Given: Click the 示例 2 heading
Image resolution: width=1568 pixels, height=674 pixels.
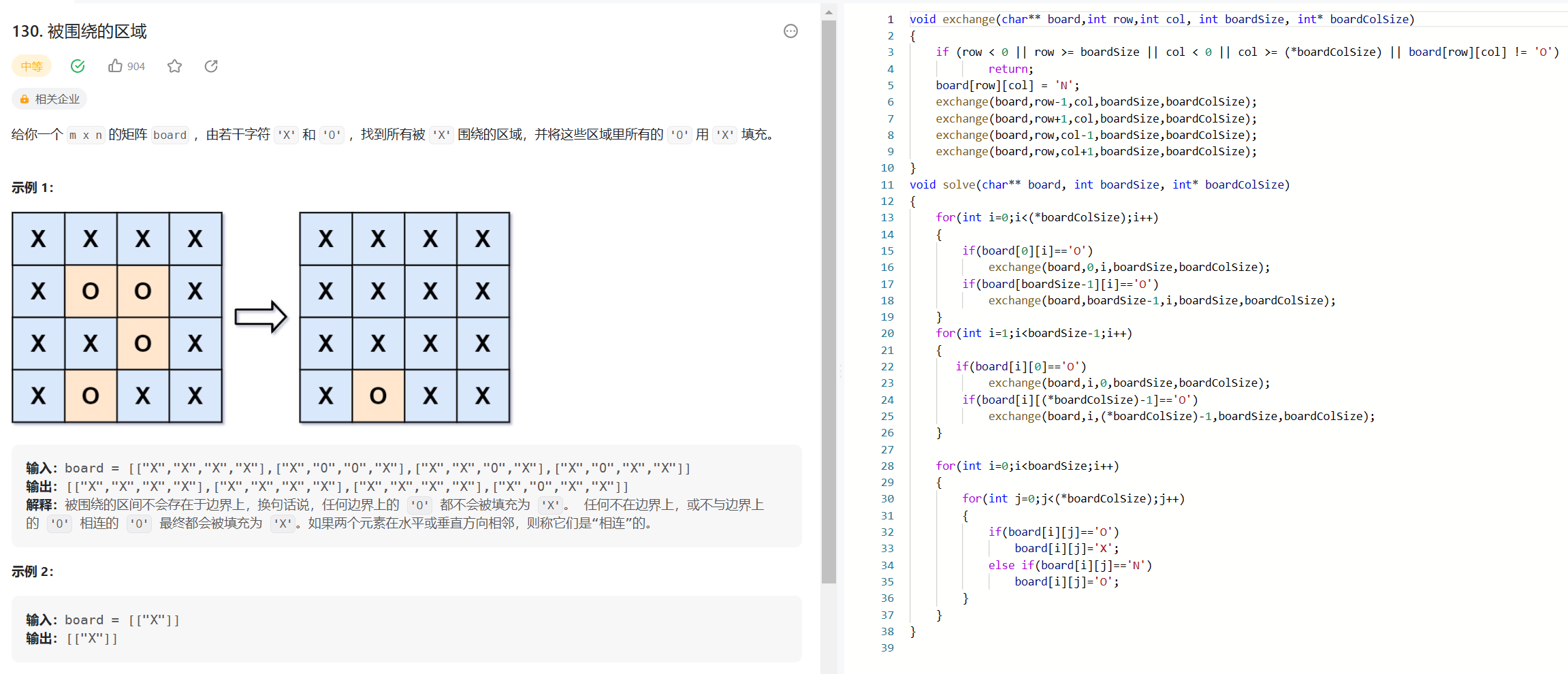Looking at the screenshot, I should pyautogui.click(x=33, y=572).
